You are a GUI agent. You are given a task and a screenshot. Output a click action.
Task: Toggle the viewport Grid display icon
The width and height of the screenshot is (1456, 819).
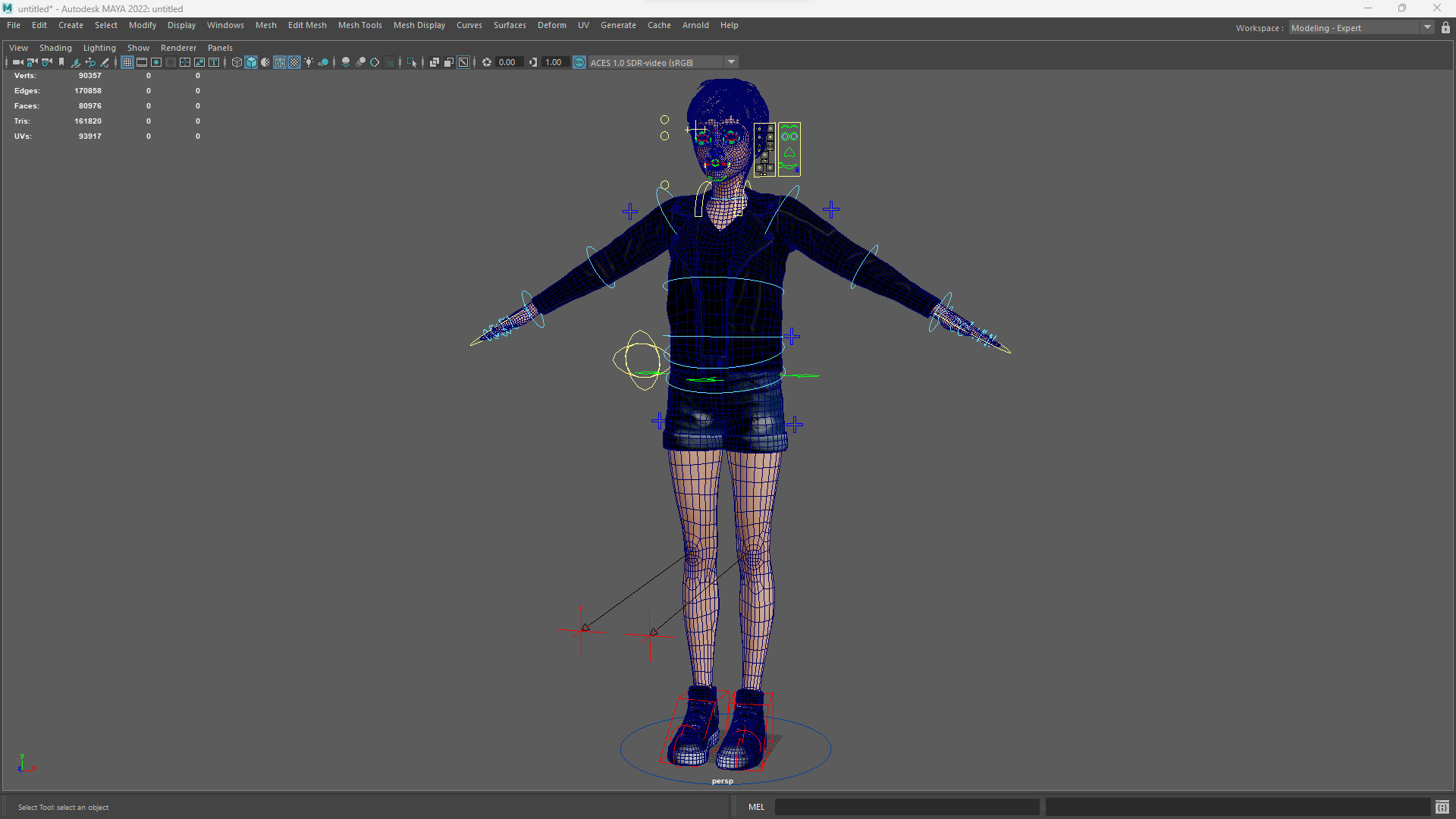coord(127,62)
